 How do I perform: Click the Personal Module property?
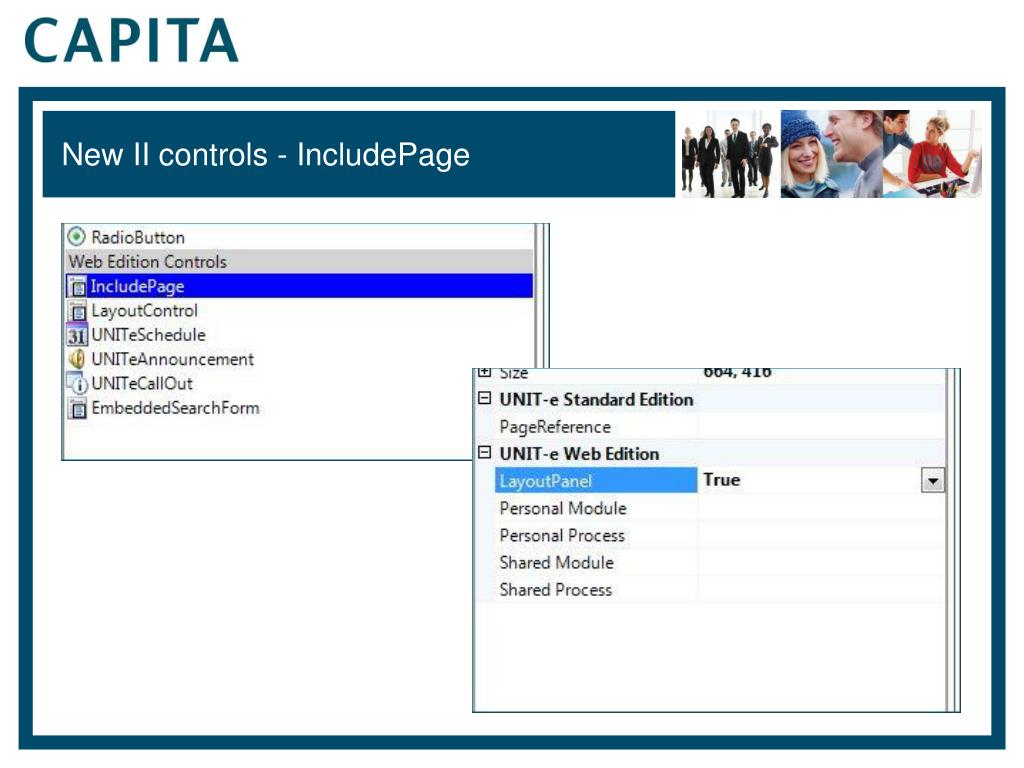click(563, 508)
